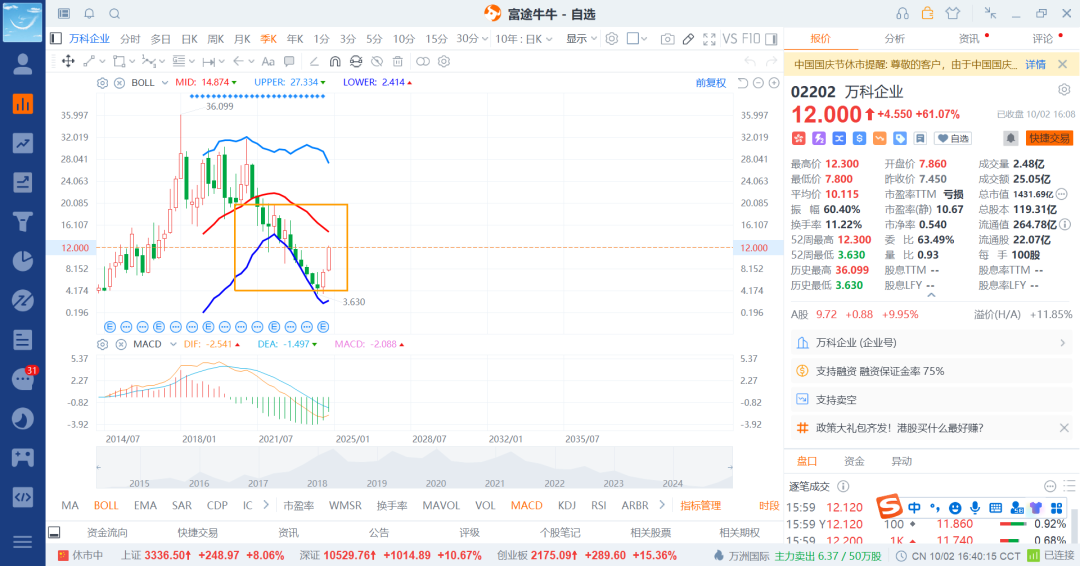
Task: Switch to the 评论 tab
Action: [1042, 39]
